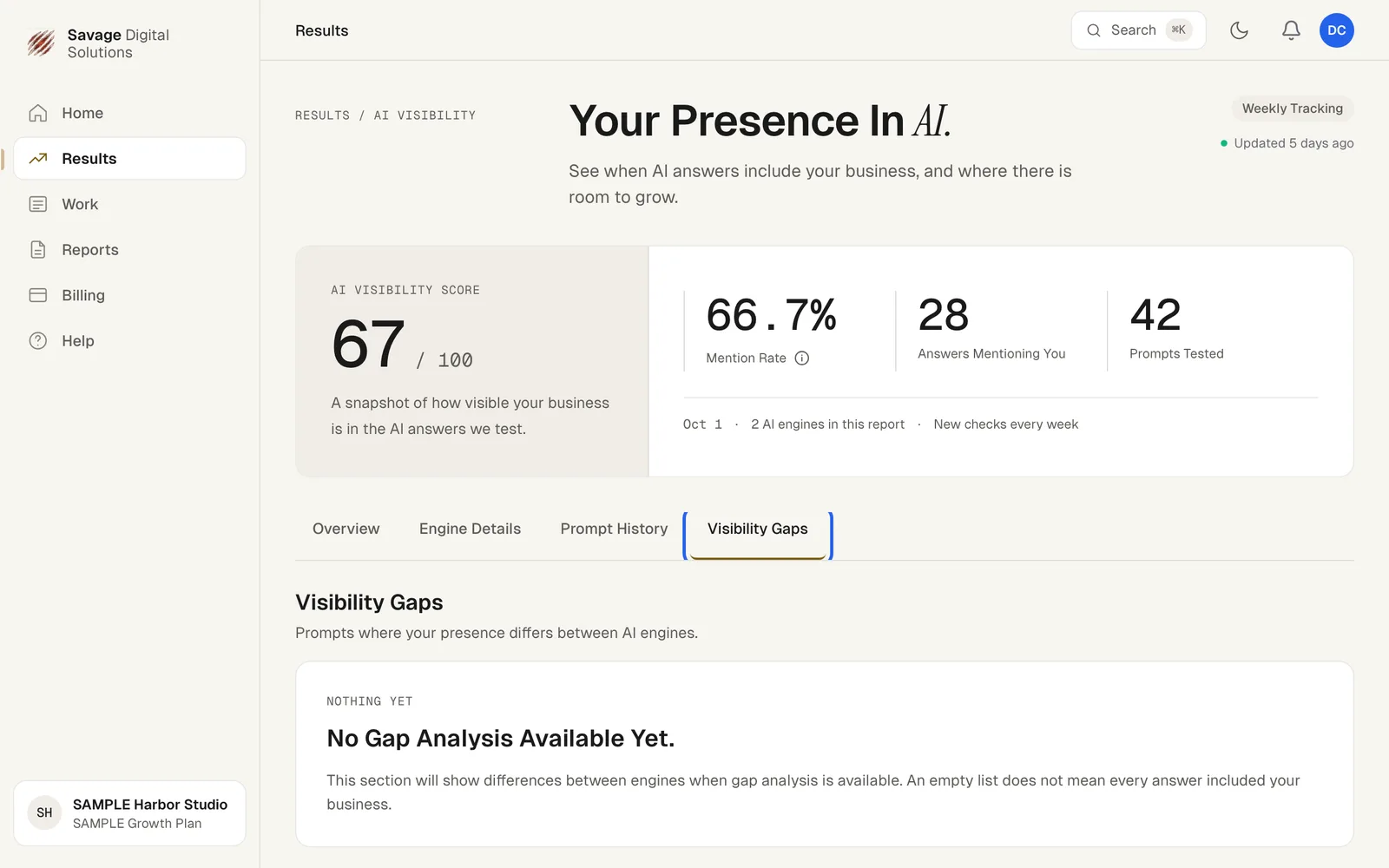This screenshot has width=1389, height=868.
Task: Click the 66.7% mention rate value
Action: [771, 315]
